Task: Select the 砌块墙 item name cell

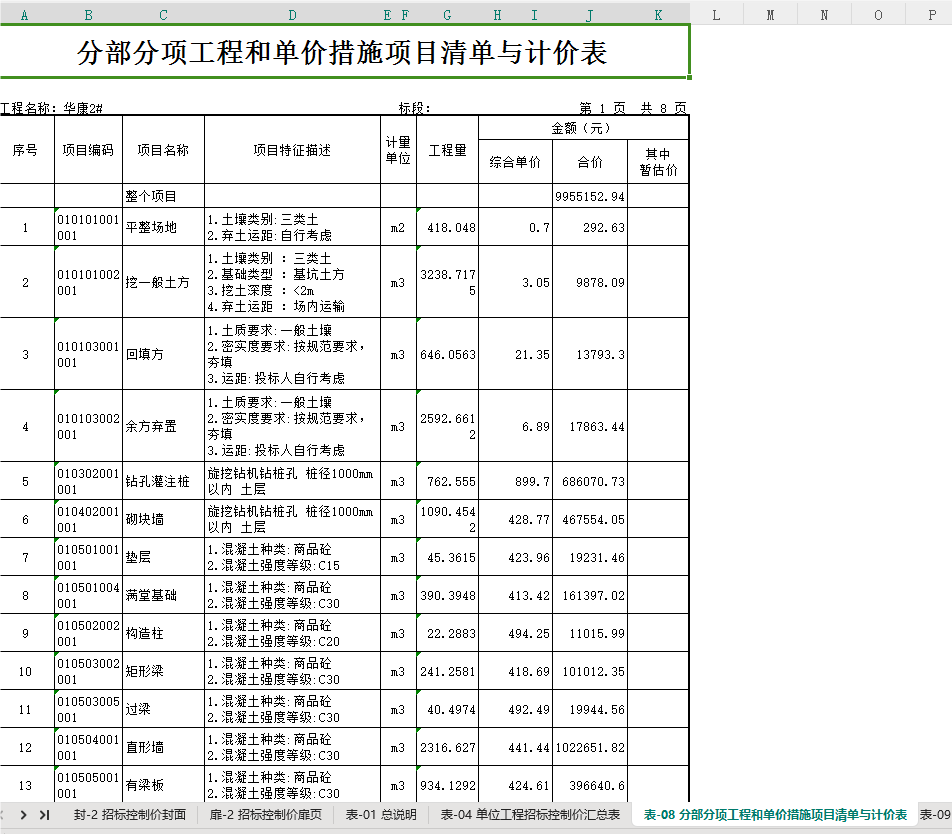Action: pos(163,519)
